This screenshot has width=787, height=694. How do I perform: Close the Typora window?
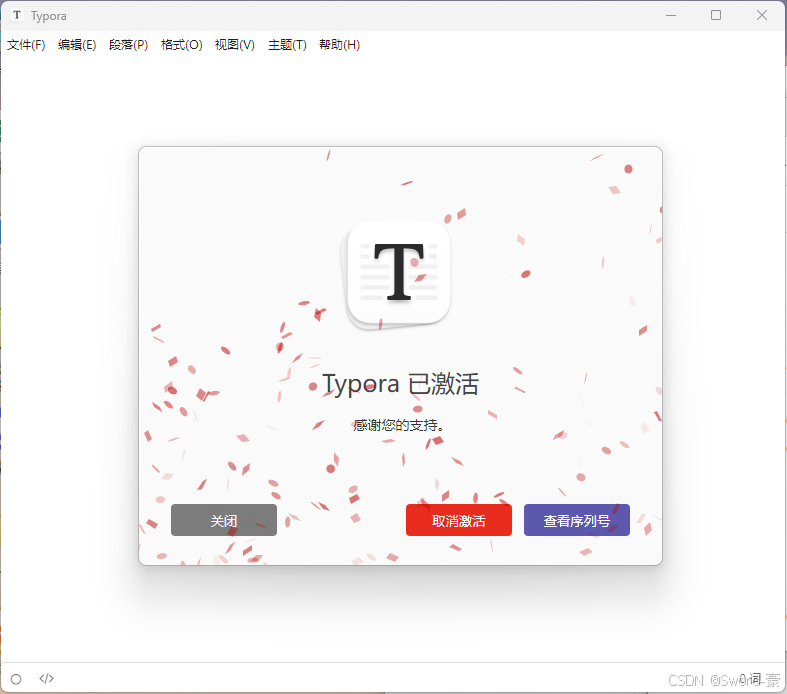pos(762,16)
